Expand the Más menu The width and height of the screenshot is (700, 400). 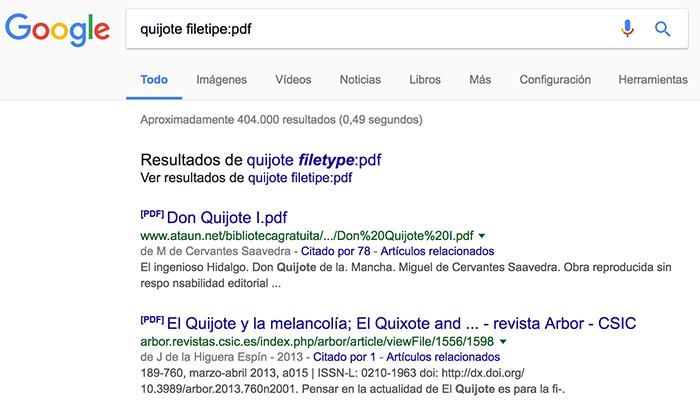(480, 79)
